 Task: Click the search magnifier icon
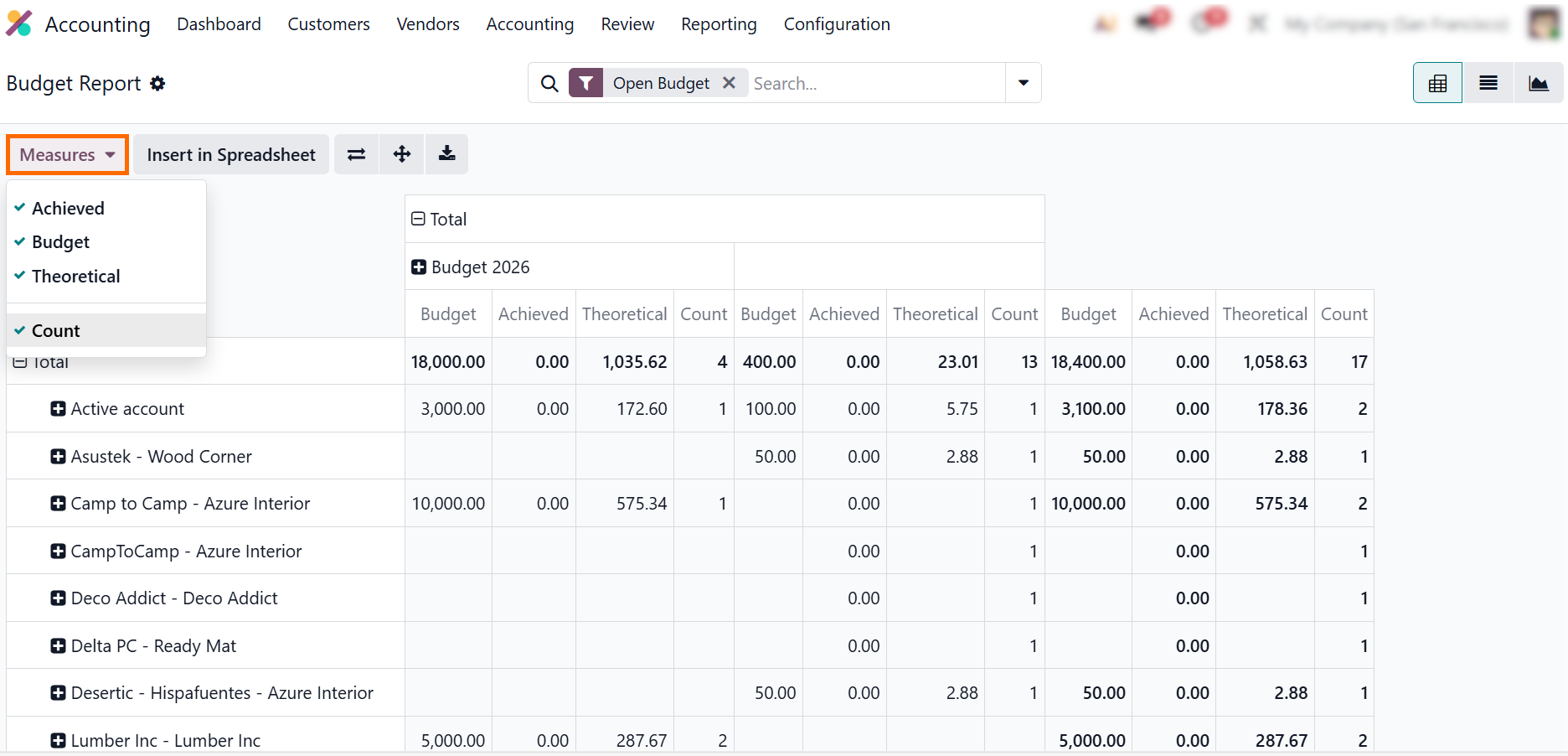(549, 83)
